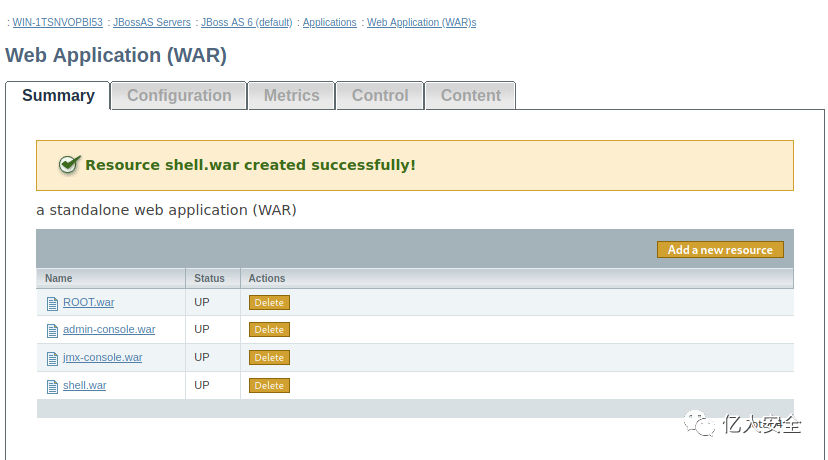The height and width of the screenshot is (460, 828).
Task: Click the Web Application (WAR) page heading
Action: (116, 55)
